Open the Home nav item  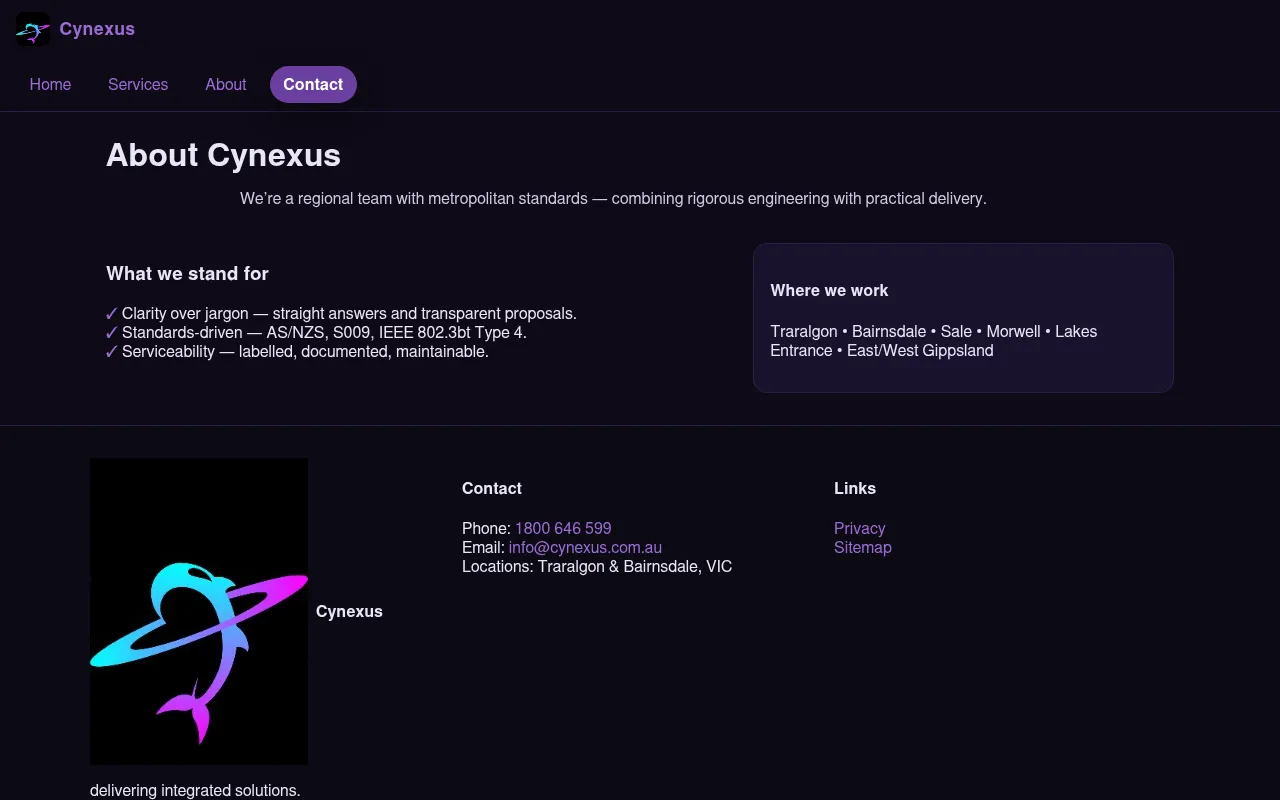pos(50,84)
